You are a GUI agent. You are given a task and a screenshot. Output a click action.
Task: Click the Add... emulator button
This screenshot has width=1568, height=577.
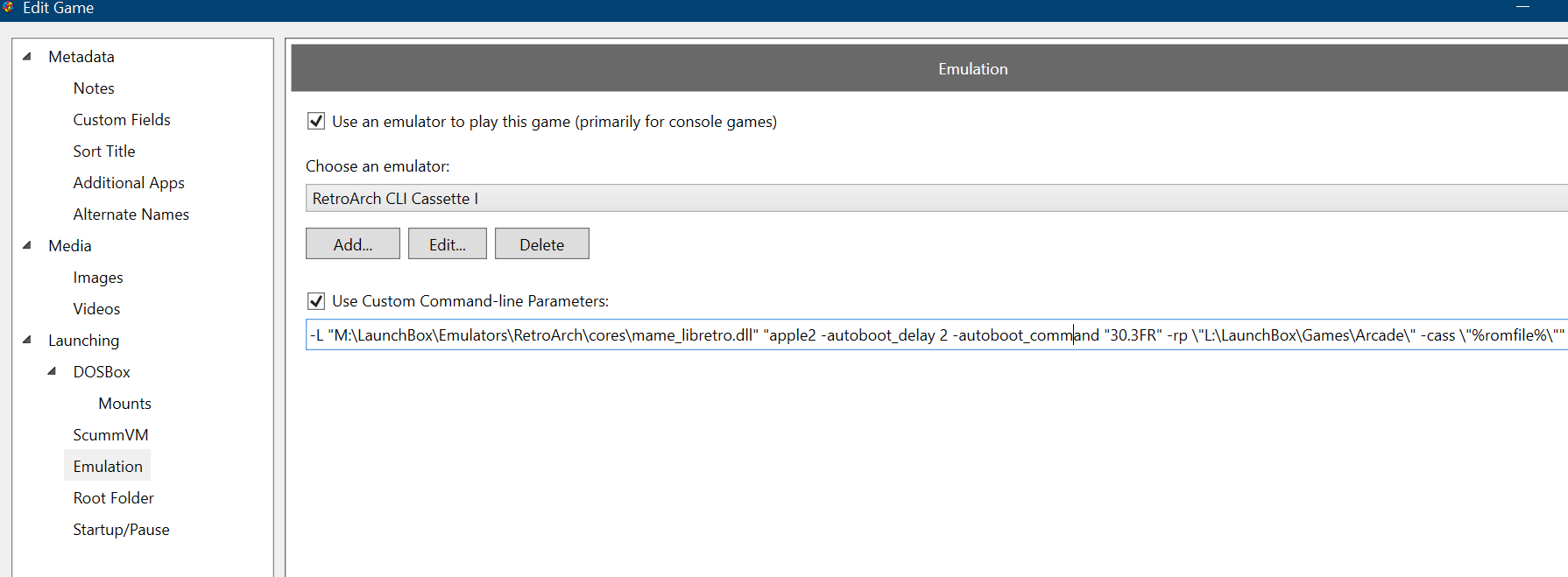pyautogui.click(x=353, y=244)
